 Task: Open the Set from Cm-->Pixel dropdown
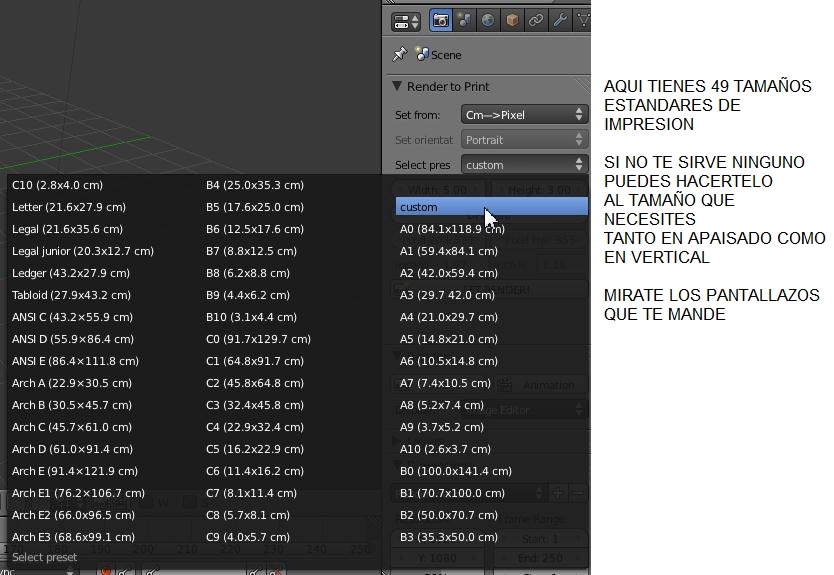tap(524, 114)
